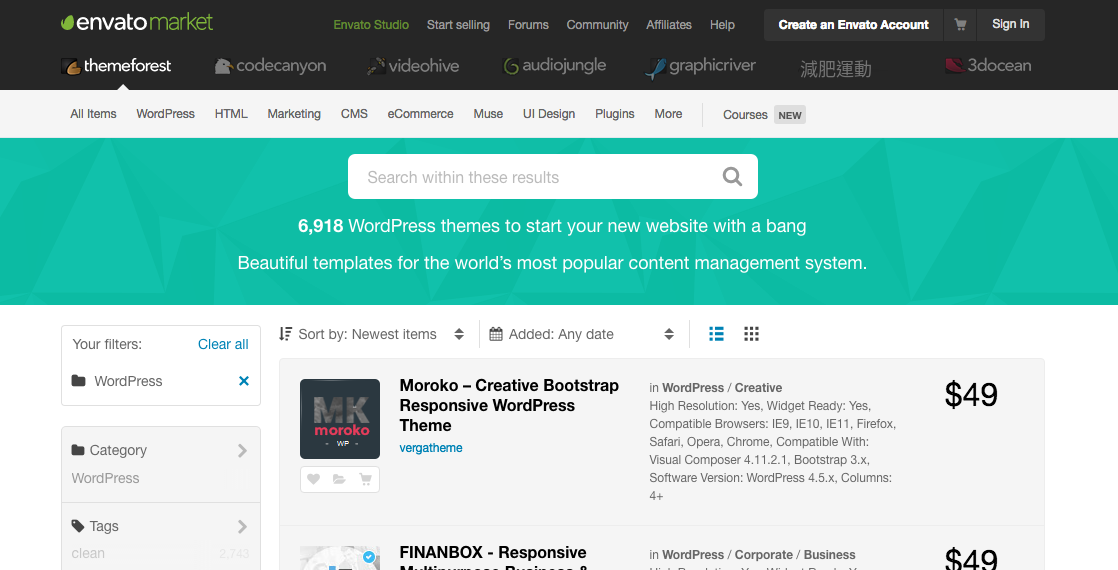Expand the Category filter chevron
1118x570 pixels.
[x=242, y=450]
